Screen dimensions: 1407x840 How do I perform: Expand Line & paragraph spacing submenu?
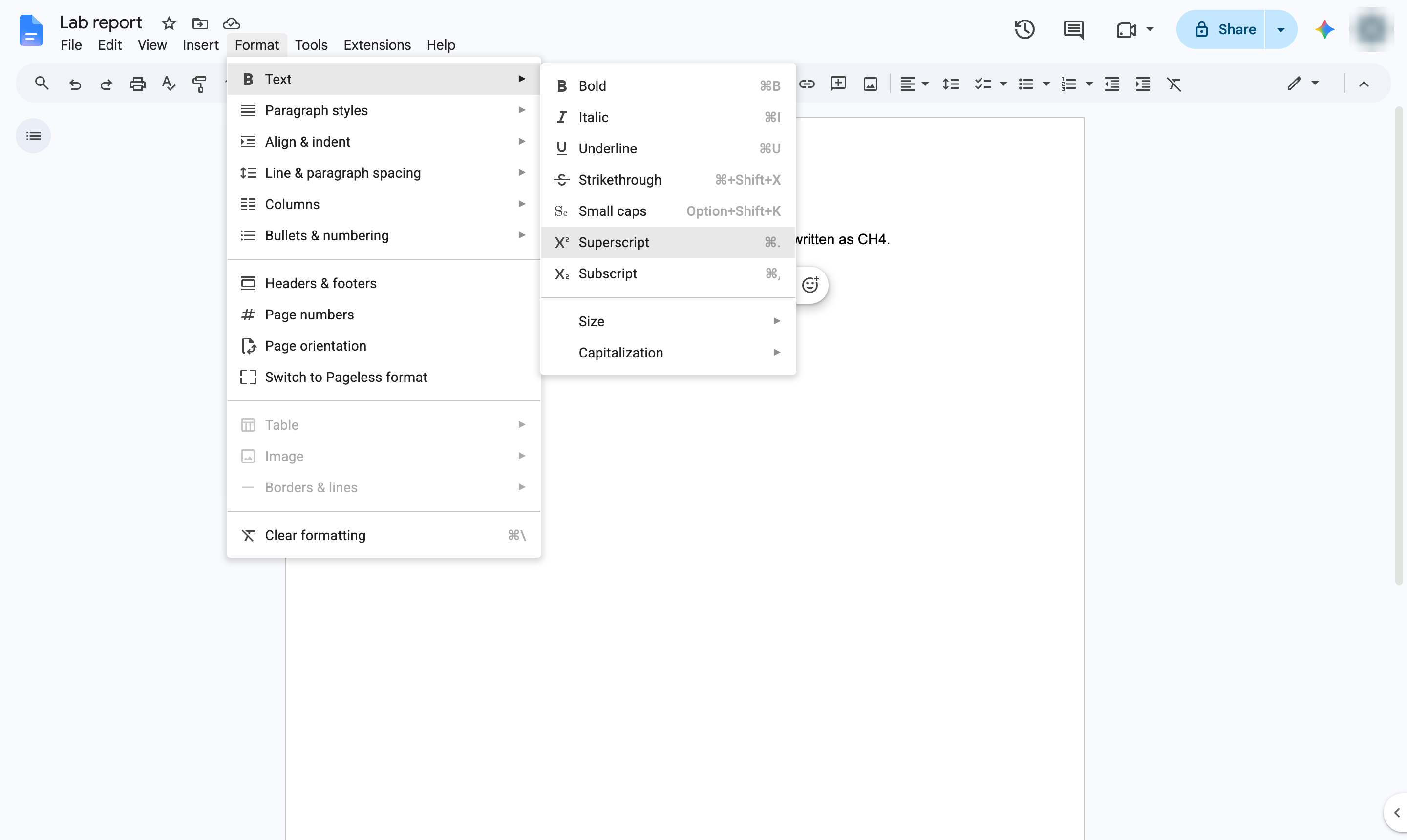tap(384, 173)
